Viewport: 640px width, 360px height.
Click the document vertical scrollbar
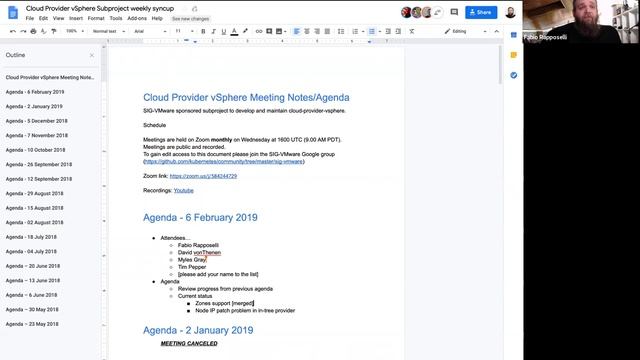click(x=500, y=65)
